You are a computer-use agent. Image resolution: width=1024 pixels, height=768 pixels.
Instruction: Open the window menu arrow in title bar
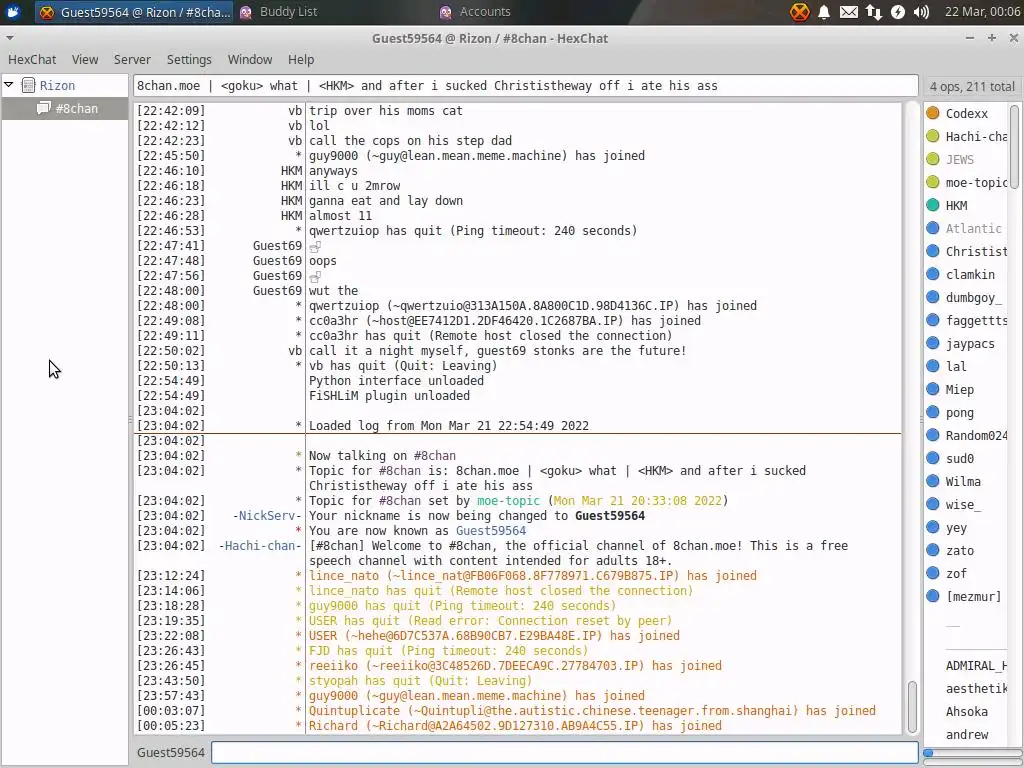click(x=9, y=39)
